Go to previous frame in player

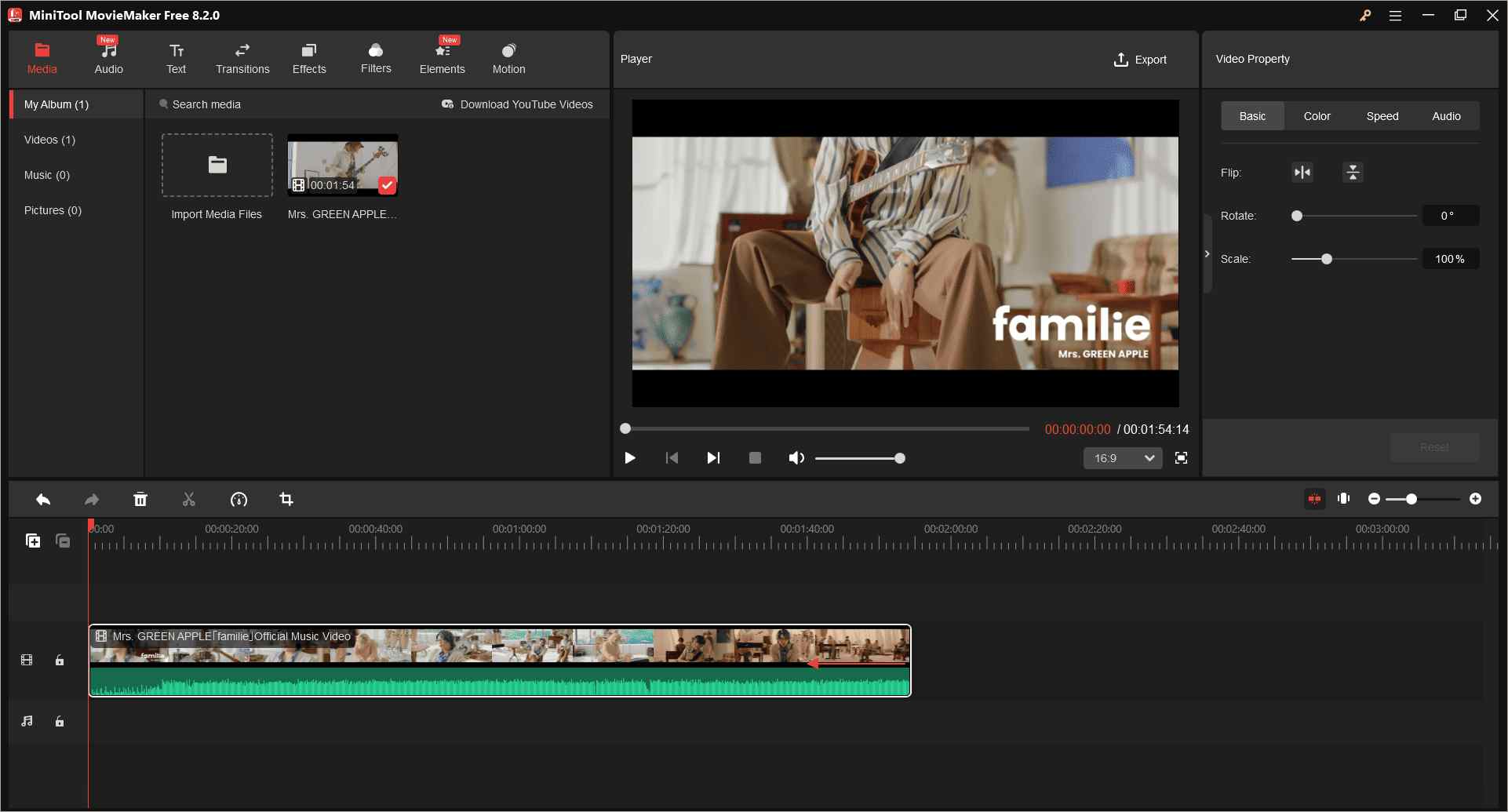(x=672, y=458)
